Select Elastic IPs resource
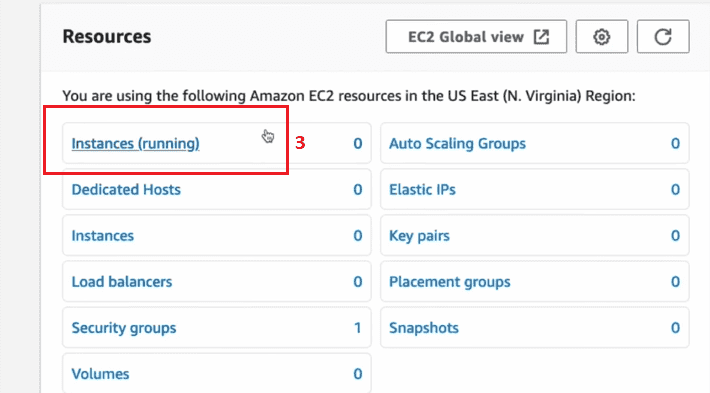 pyautogui.click(x=422, y=190)
